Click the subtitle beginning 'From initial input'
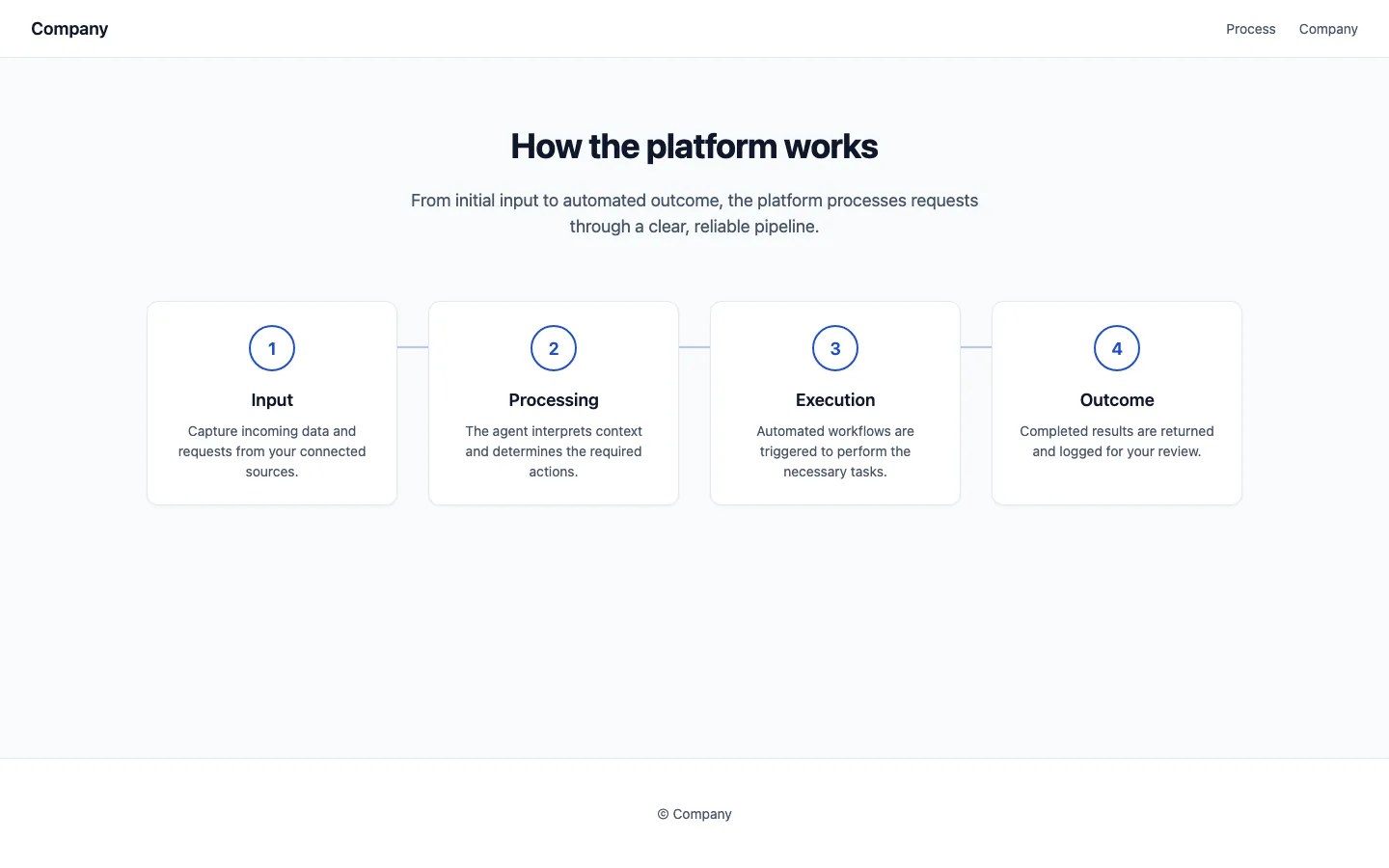 coord(694,213)
